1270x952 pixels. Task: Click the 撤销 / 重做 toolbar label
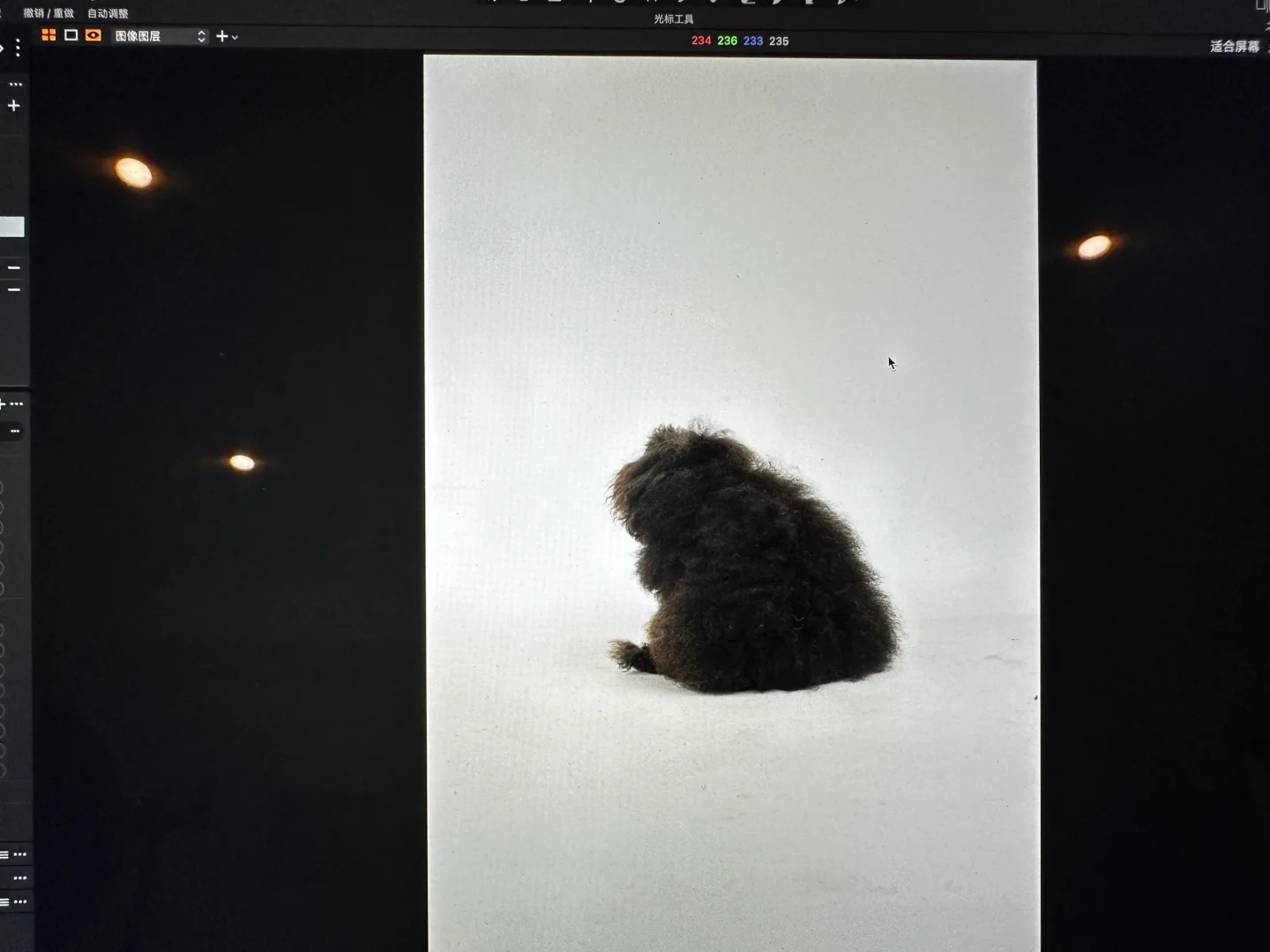click(49, 13)
